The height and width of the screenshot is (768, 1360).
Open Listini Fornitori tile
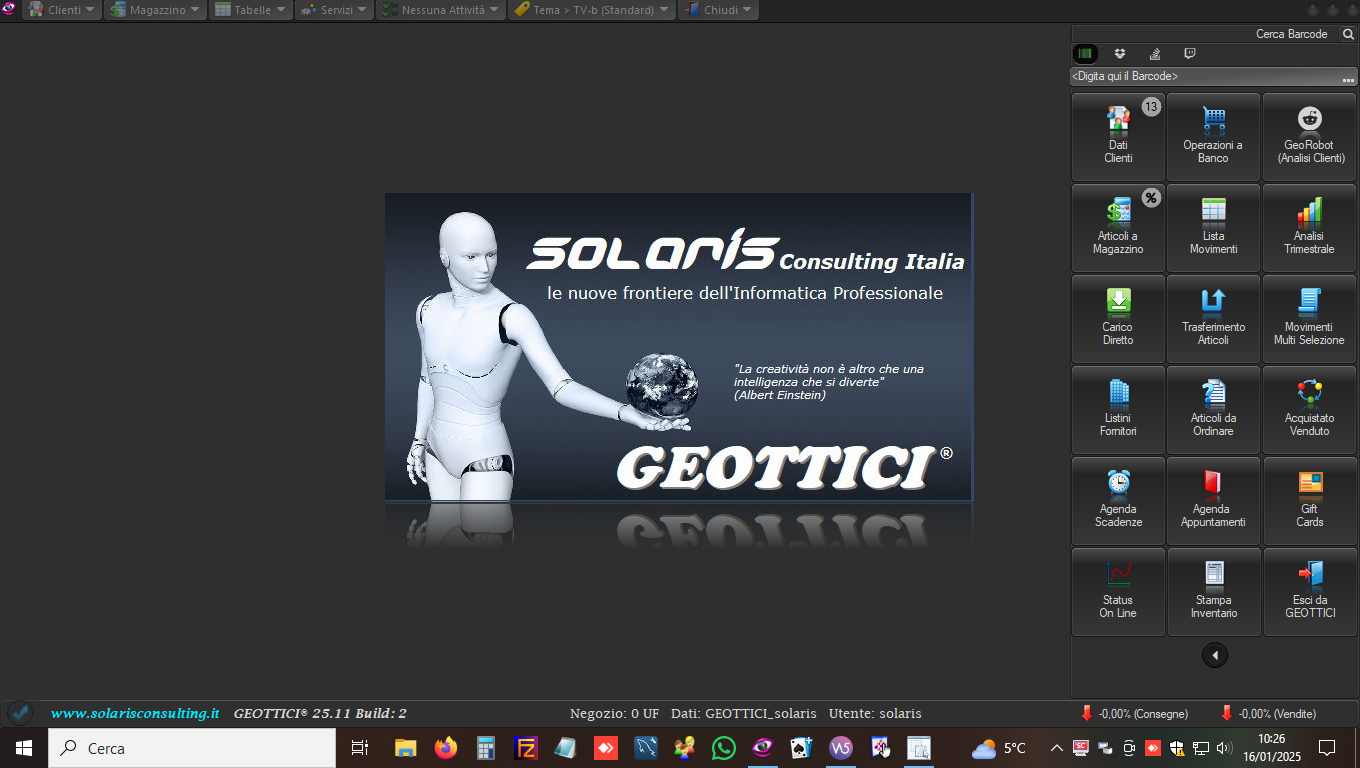[1118, 410]
